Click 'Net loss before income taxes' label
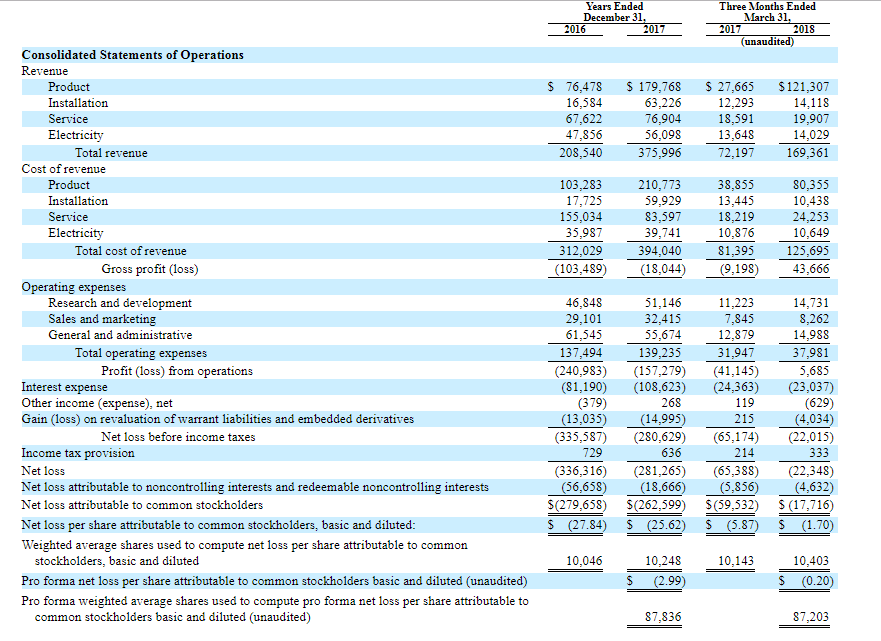Screen dimensions: 881x641 (178, 437)
